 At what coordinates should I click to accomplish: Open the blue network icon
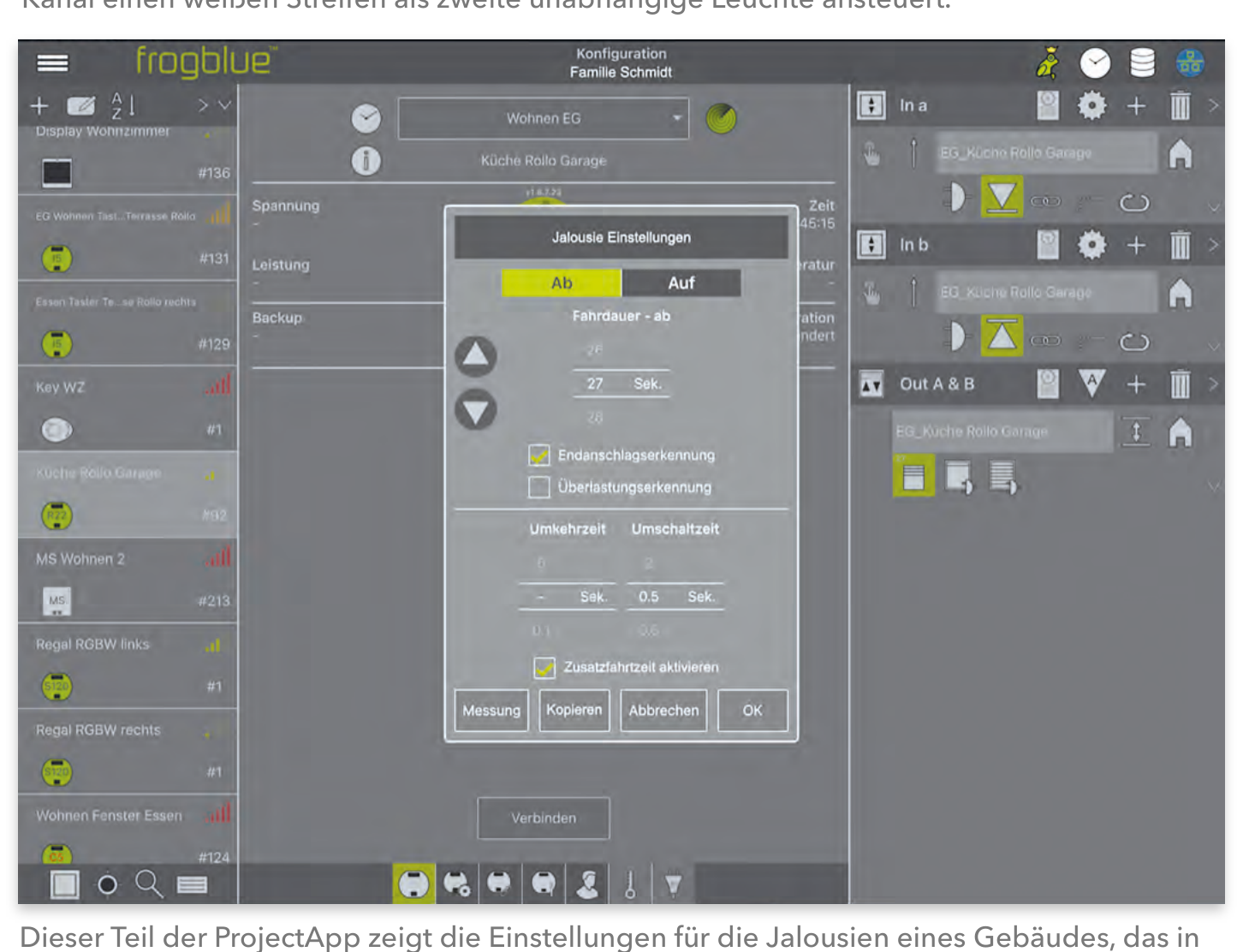tap(1190, 62)
